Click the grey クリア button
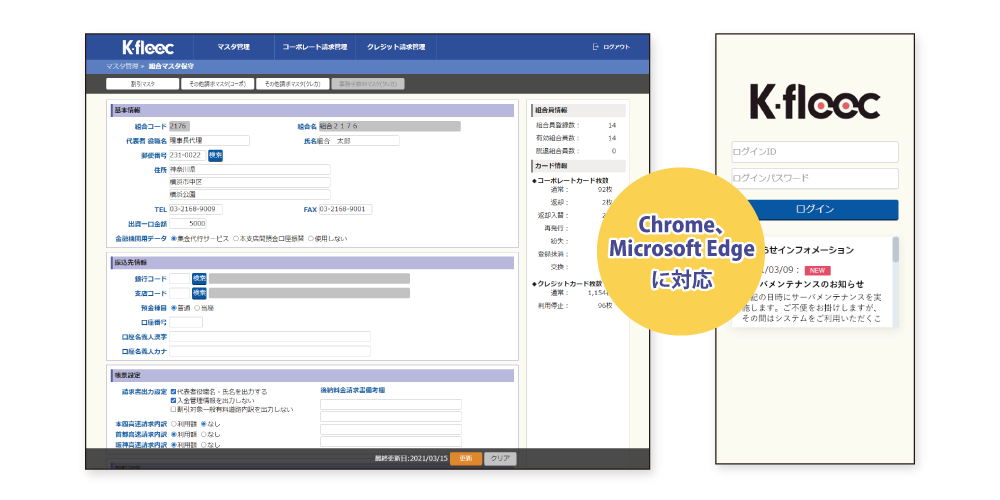Viewport: 1000px width, 500px height. pos(500,459)
